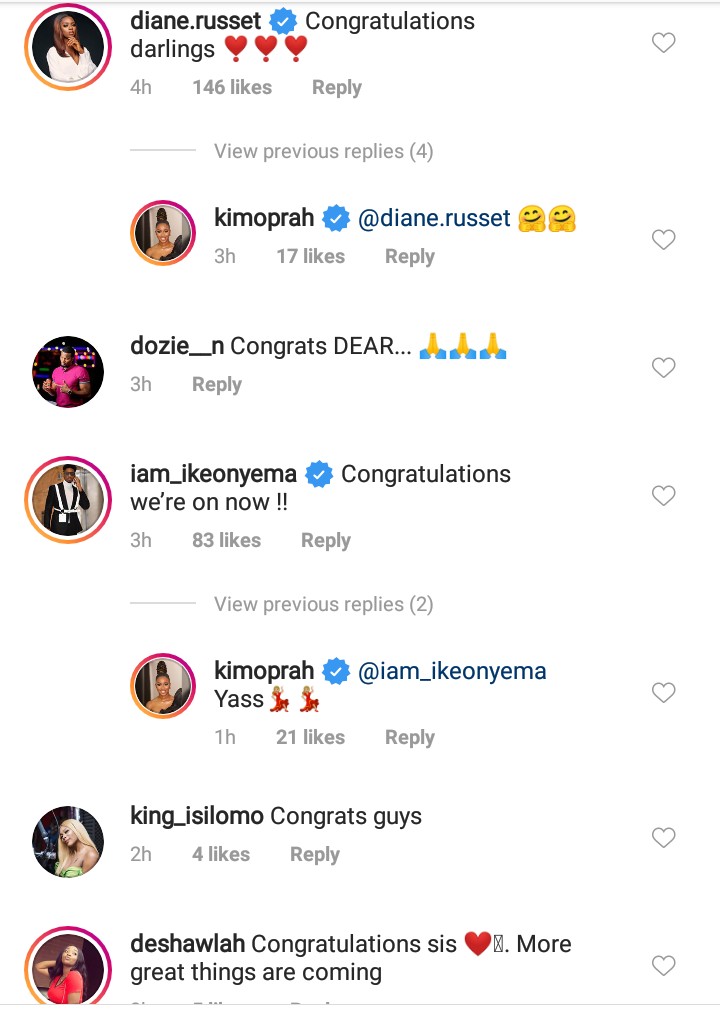Viewport: 720px width, 1015px height.
Task: Like kimoprah's reply to diane.russet
Action: (x=663, y=240)
